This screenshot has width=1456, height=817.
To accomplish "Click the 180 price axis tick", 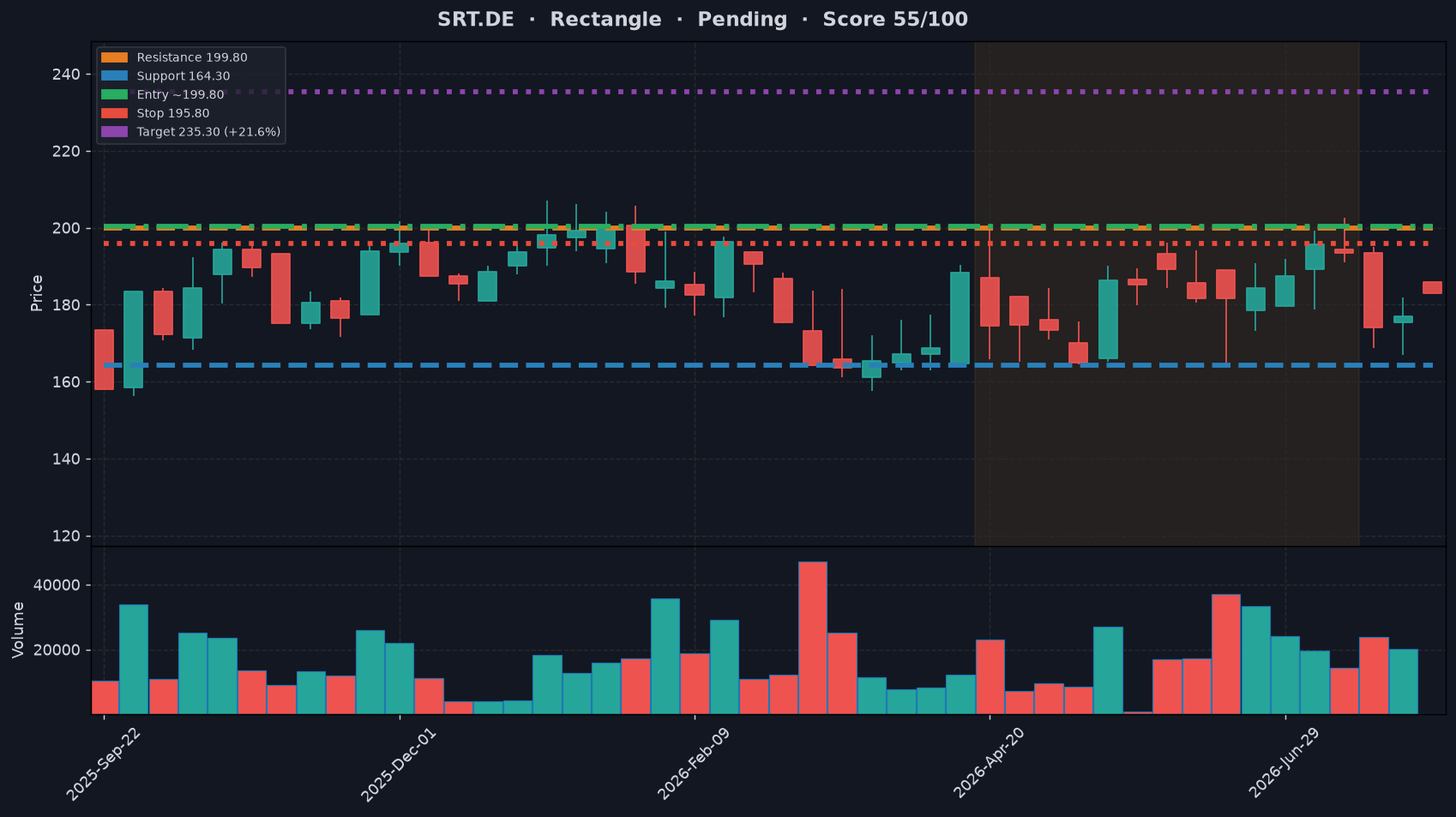I will 66,305.
